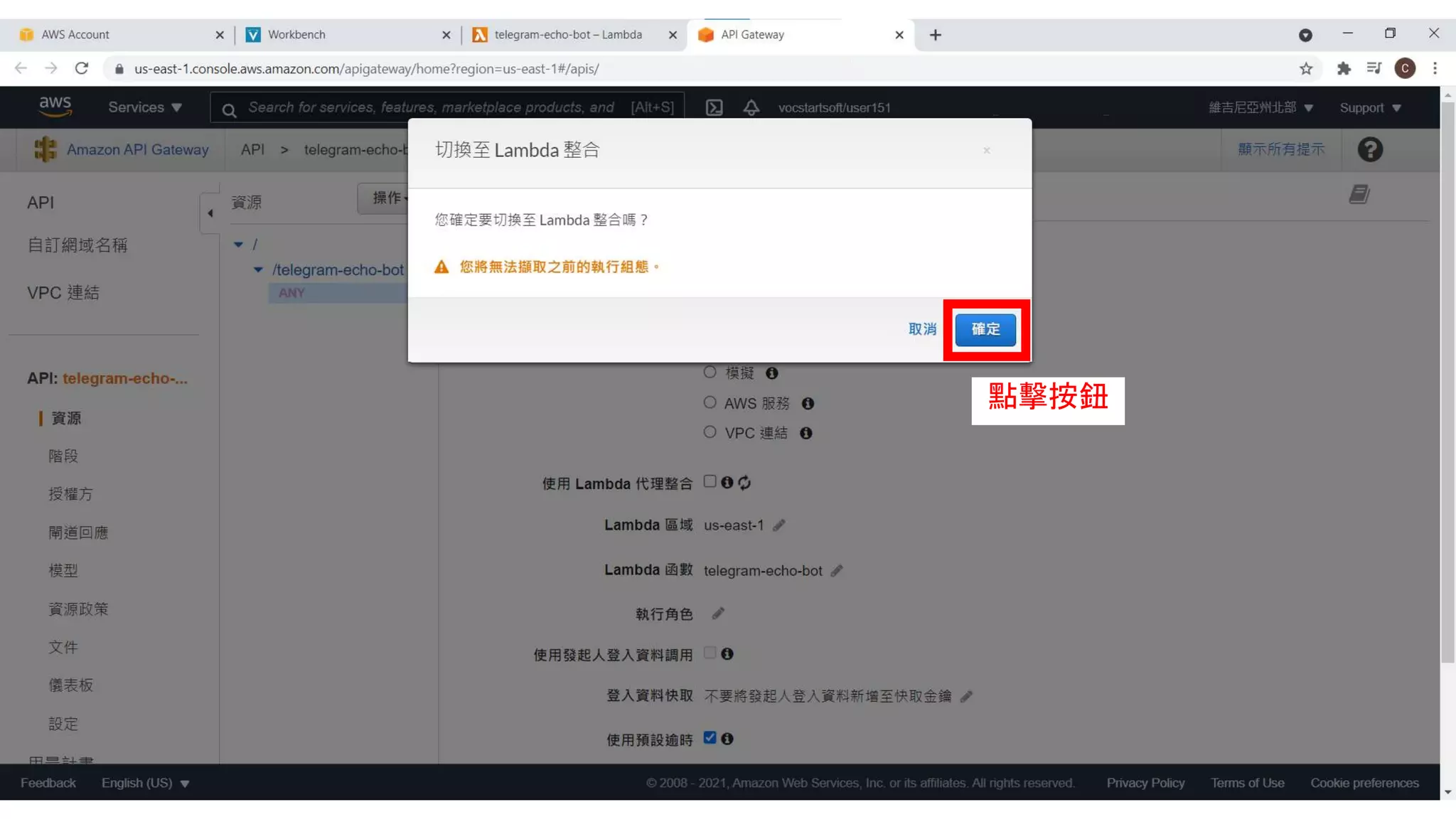Open the English (US) language dropdown
The height and width of the screenshot is (819, 1456).
(x=145, y=783)
